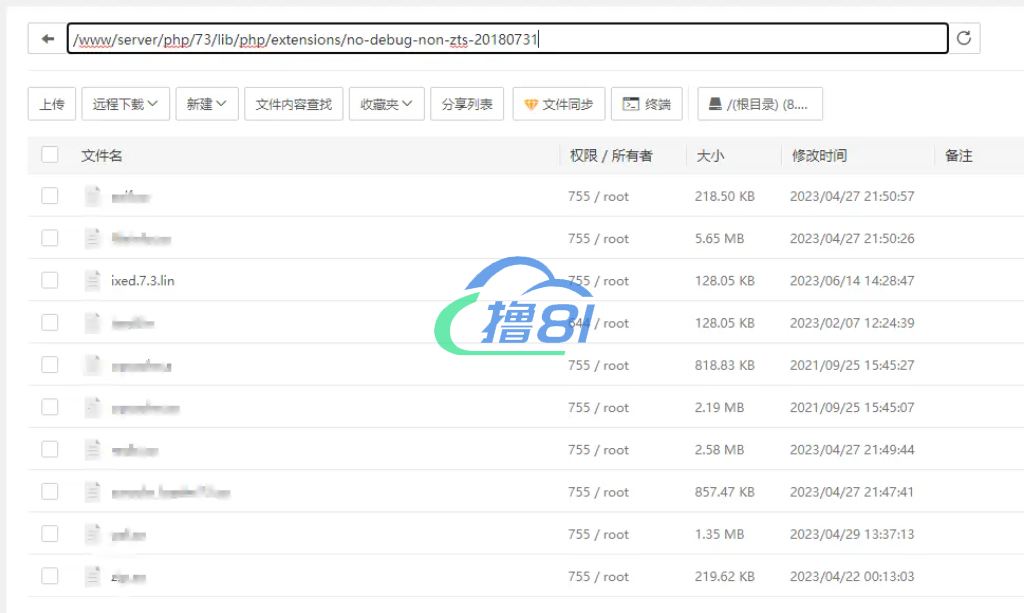The width and height of the screenshot is (1030, 613).
Task: Click the refresh icon beside path bar
Action: point(964,39)
